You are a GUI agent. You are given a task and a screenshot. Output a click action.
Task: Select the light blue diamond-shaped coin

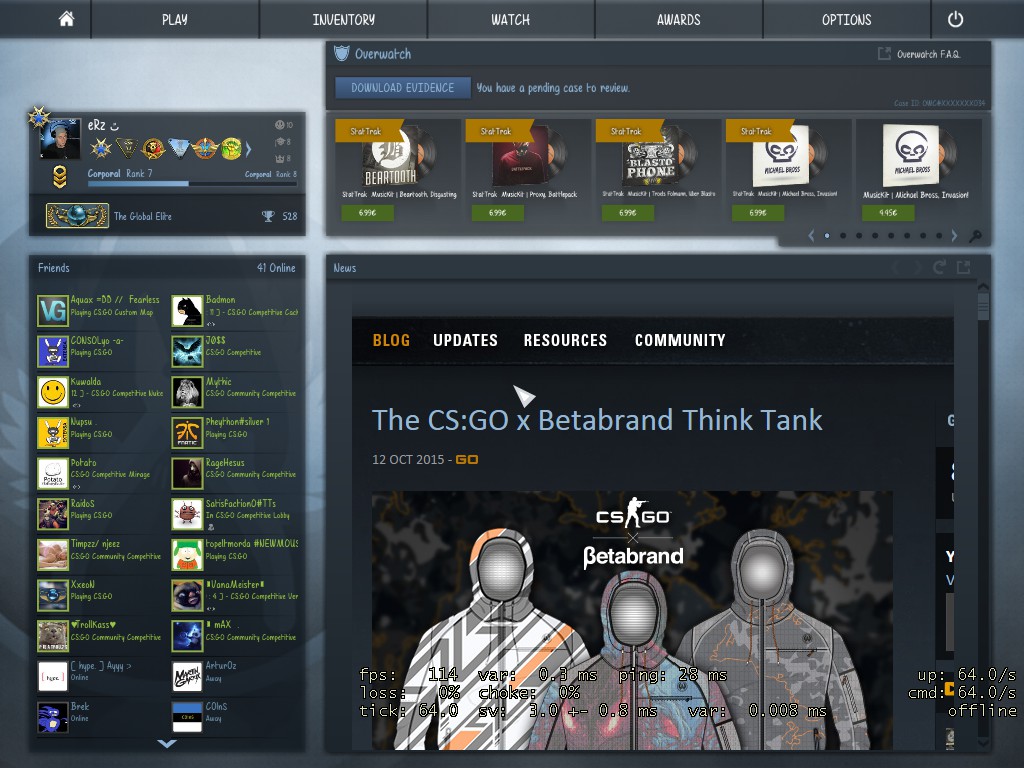point(179,148)
